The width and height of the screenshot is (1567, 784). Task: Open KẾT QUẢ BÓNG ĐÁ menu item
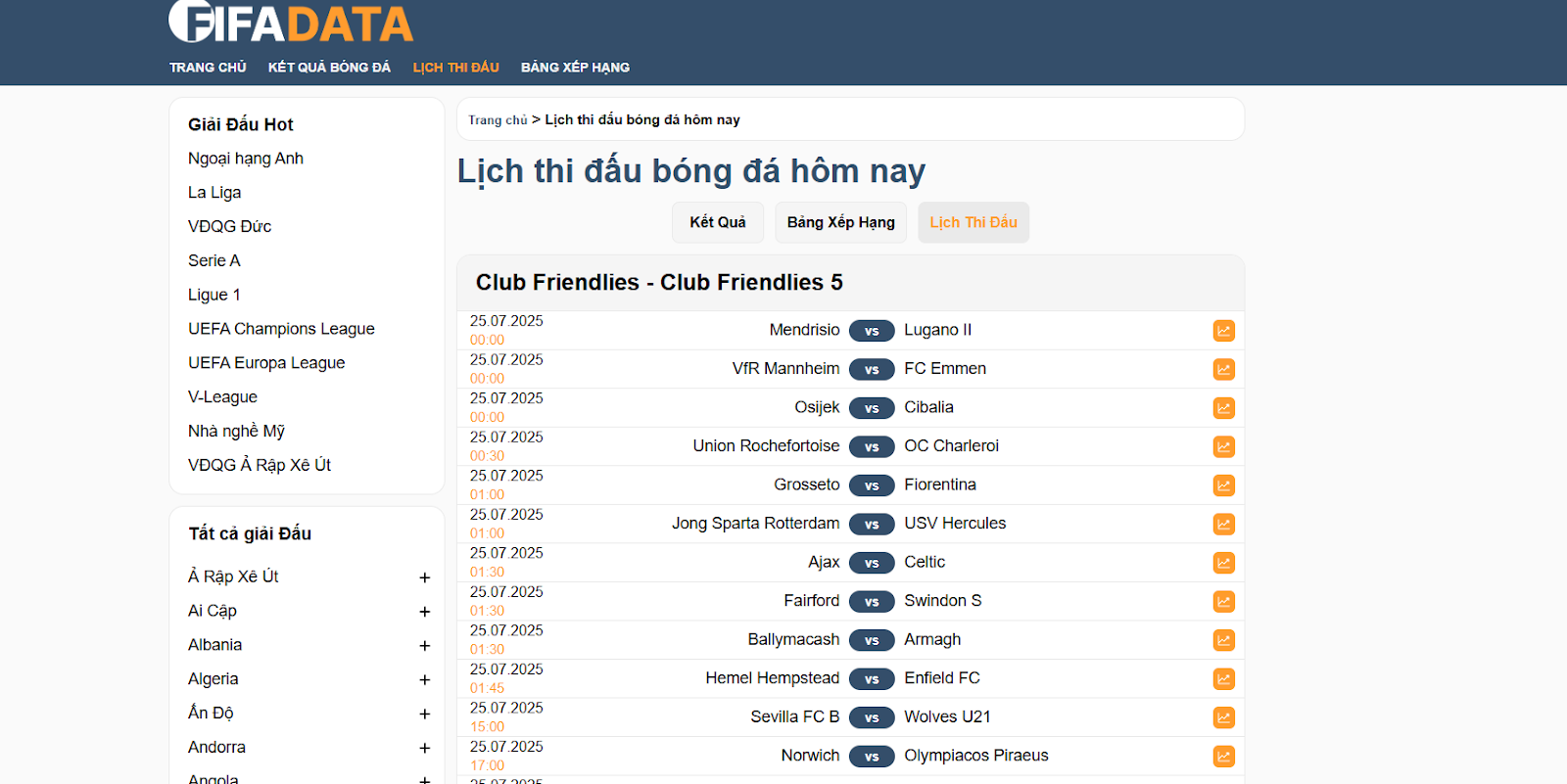(x=329, y=68)
